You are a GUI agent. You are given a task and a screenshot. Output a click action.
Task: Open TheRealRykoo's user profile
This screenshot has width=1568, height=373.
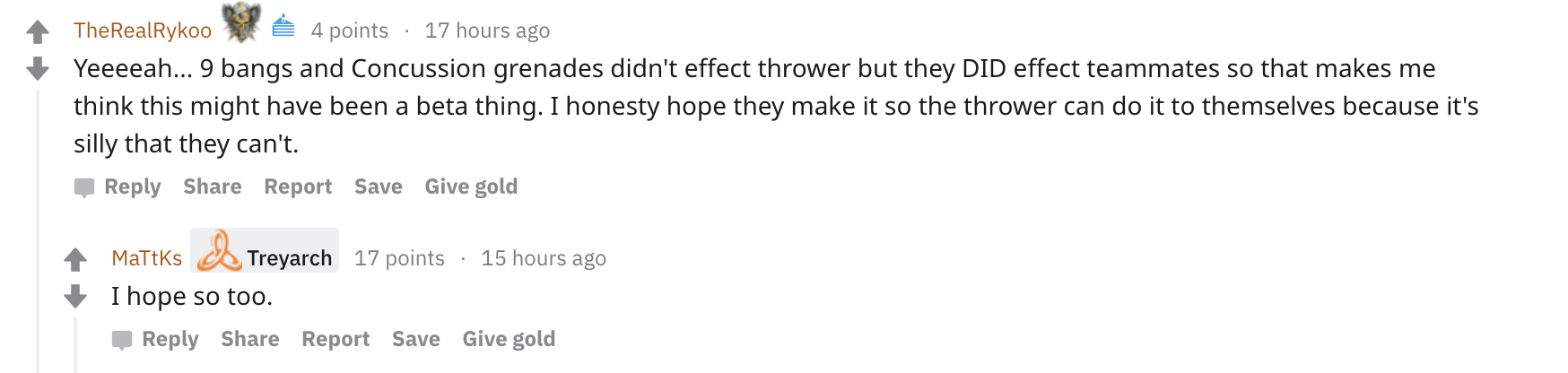click(143, 30)
